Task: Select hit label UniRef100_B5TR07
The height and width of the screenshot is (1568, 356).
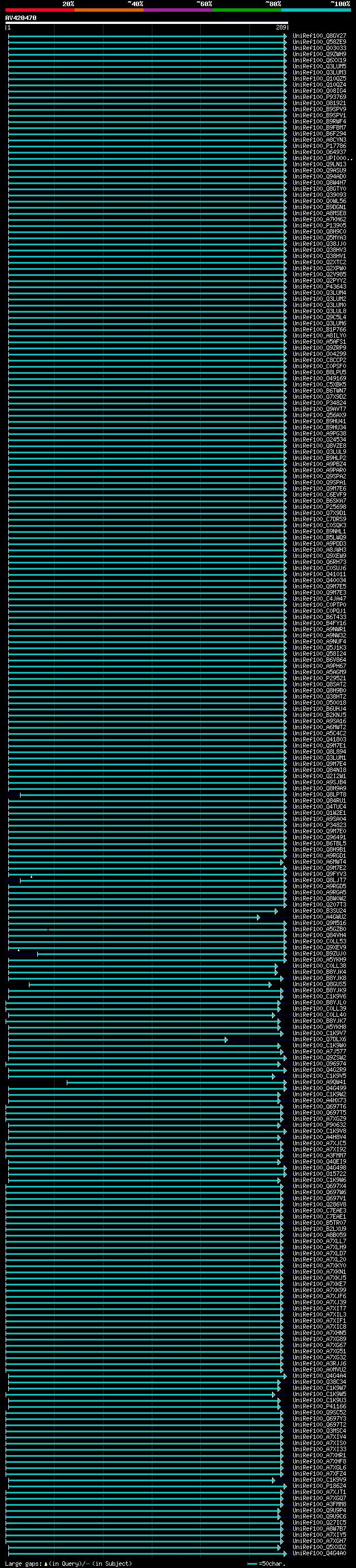Action: [319, 1223]
